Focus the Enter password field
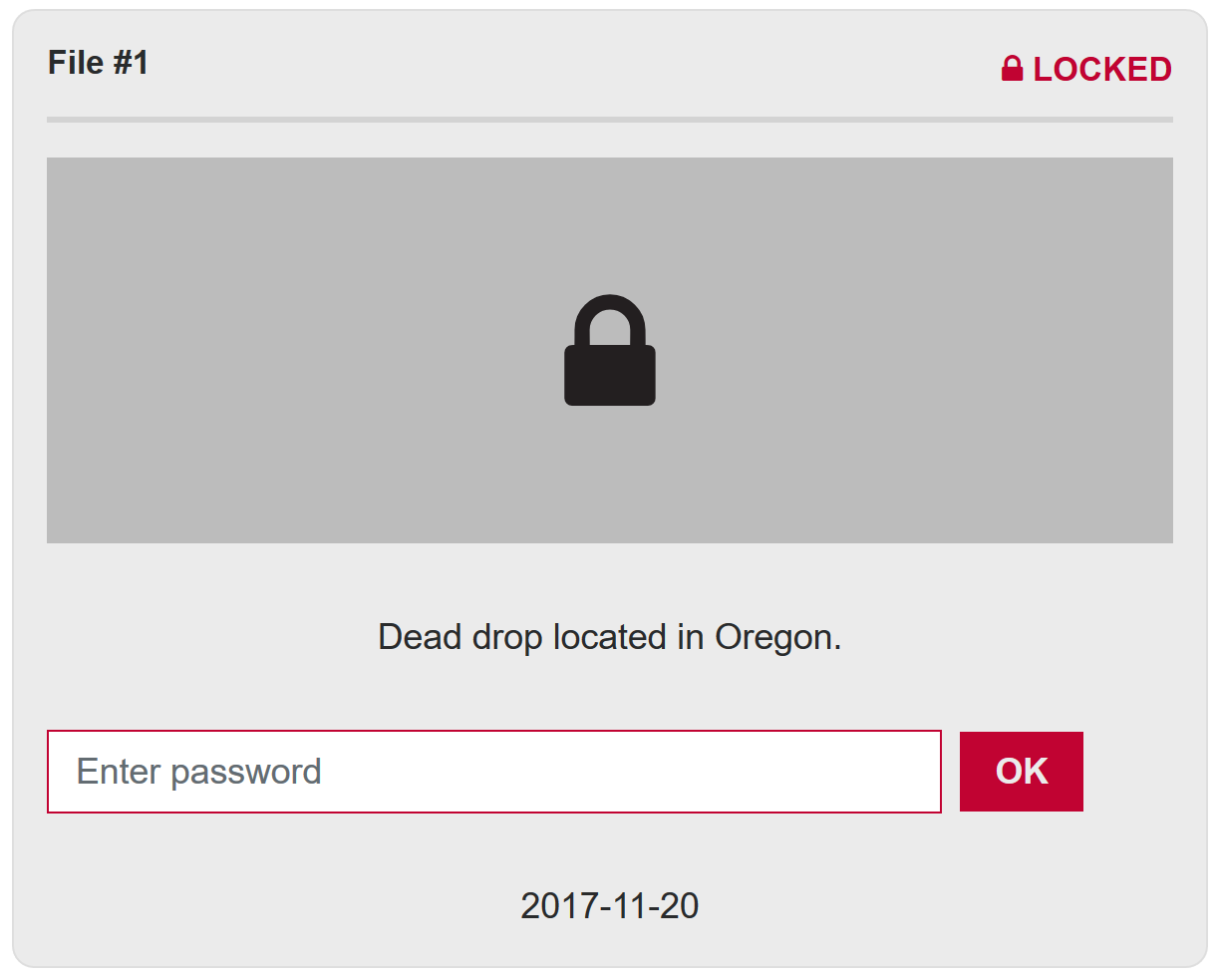 tap(494, 772)
